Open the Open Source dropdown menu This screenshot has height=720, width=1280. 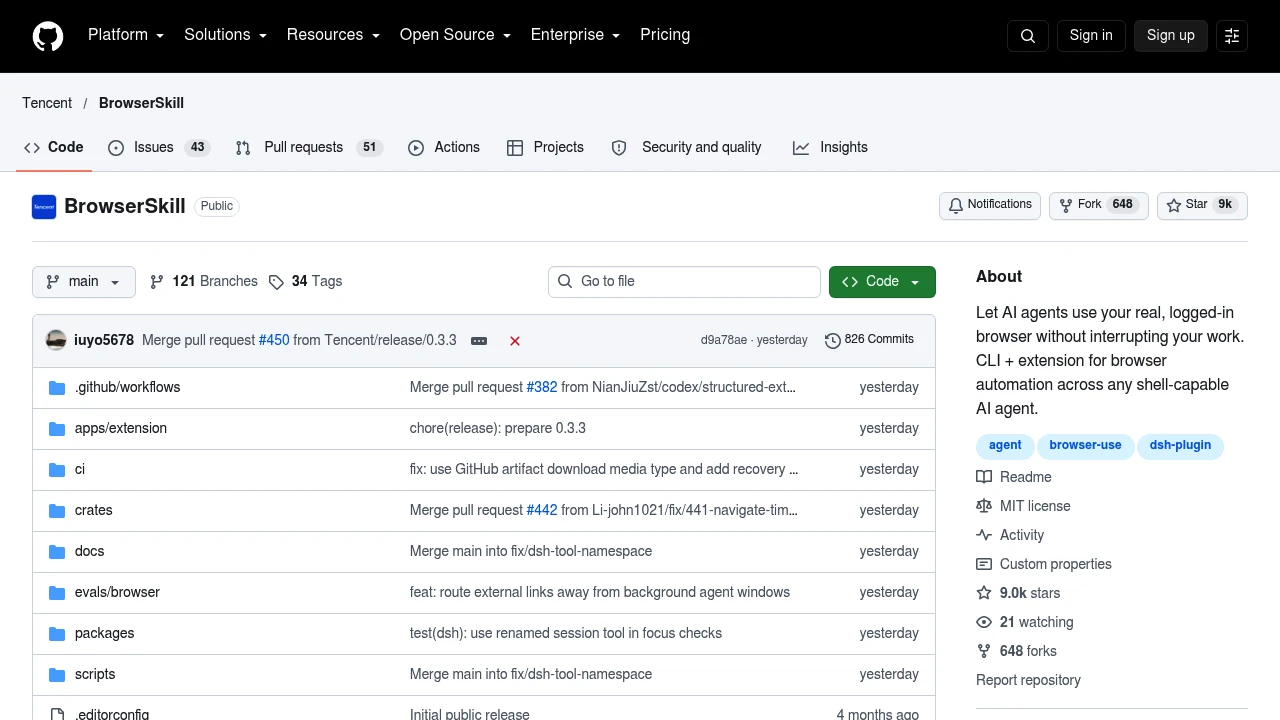coord(455,35)
